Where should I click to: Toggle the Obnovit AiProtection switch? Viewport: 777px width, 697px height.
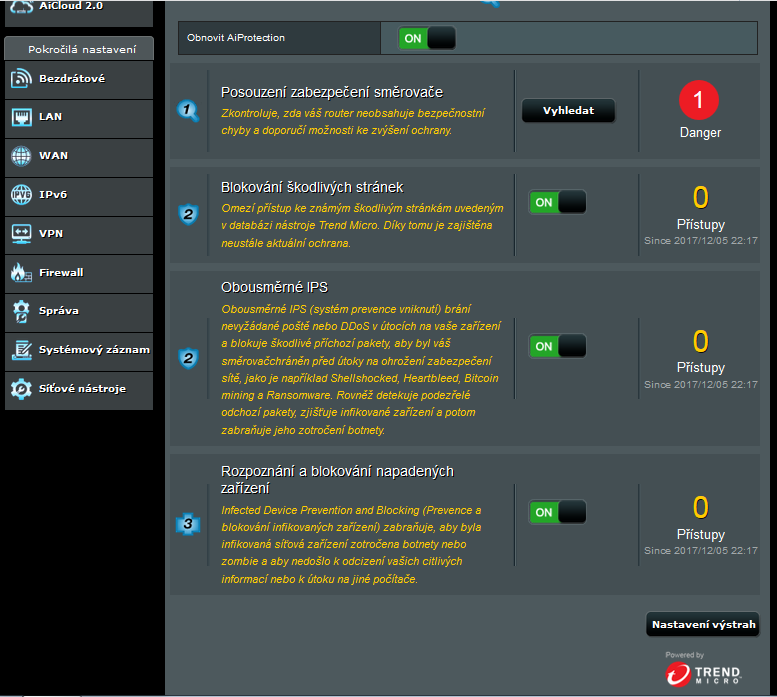427,38
